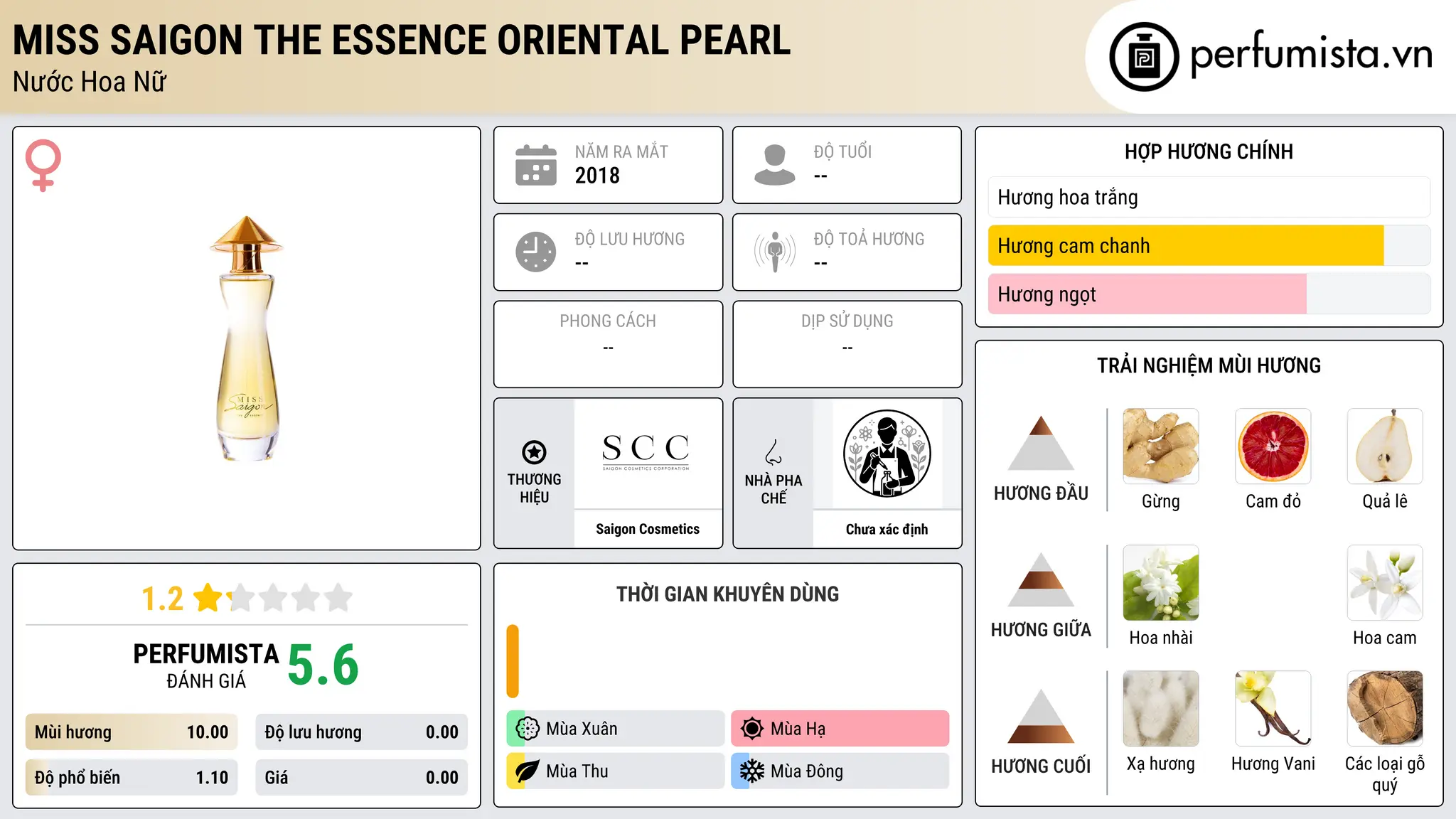Click the 1.2 star rating number
Screen dimensions: 1456x819
point(163,599)
